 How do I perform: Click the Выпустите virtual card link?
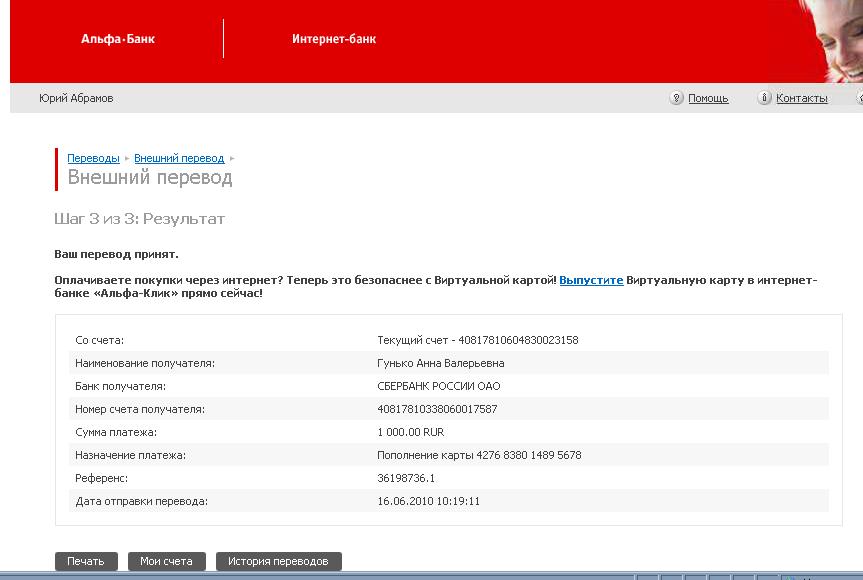pos(591,281)
